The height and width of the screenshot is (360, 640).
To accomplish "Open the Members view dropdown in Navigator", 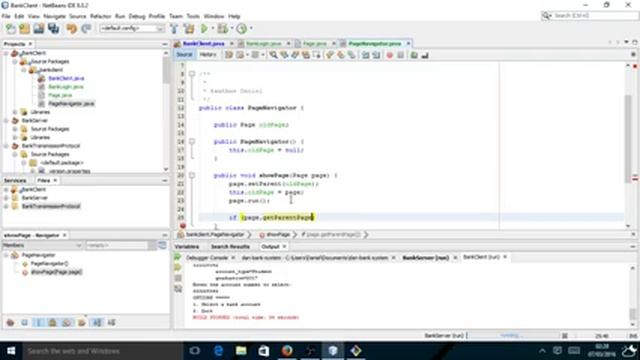I will (x=42, y=245).
